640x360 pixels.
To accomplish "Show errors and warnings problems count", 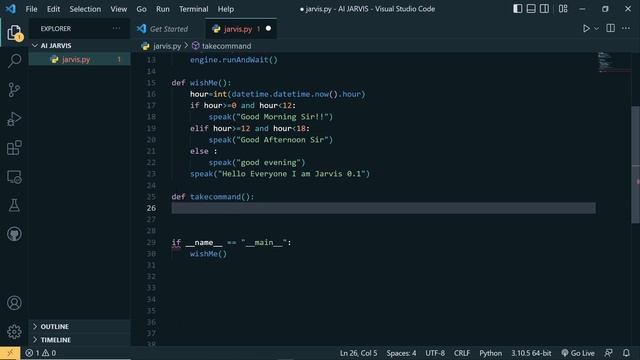I will pos(40,353).
